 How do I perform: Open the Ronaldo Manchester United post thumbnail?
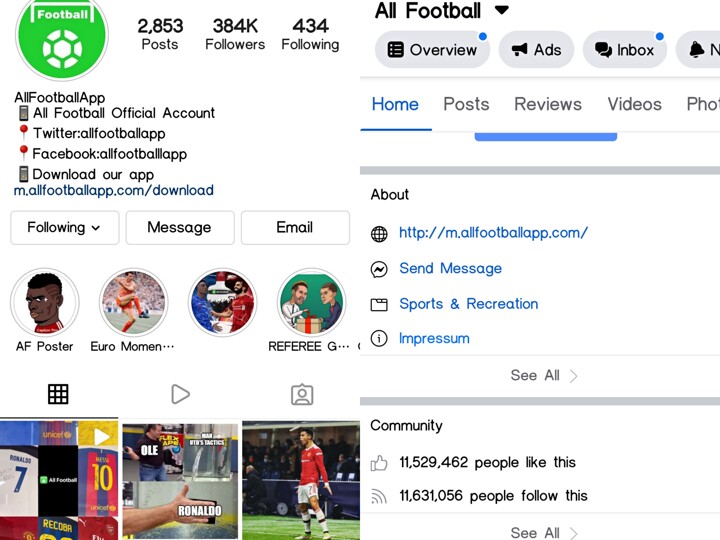(x=301, y=480)
